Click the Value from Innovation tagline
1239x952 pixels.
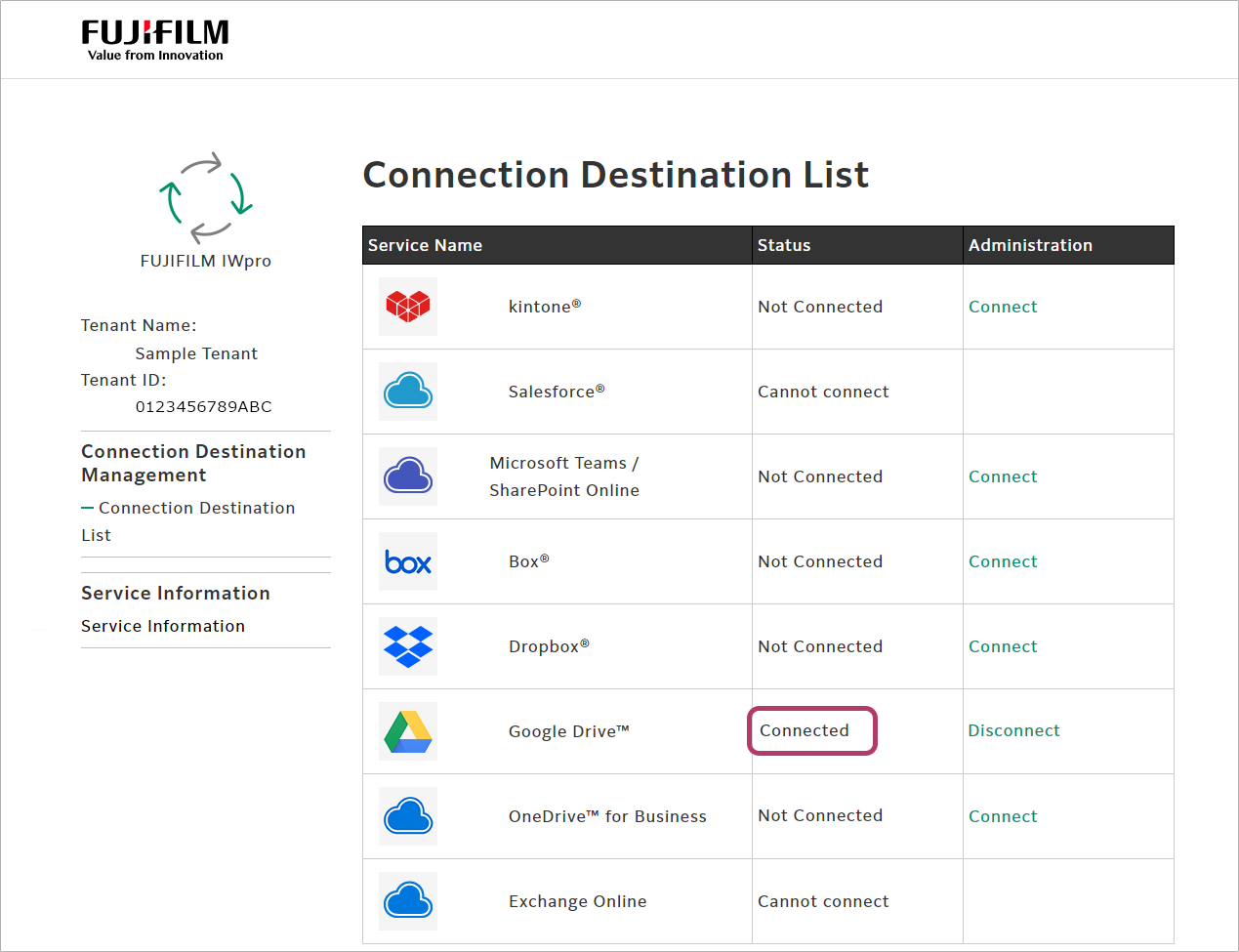[x=155, y=56]
